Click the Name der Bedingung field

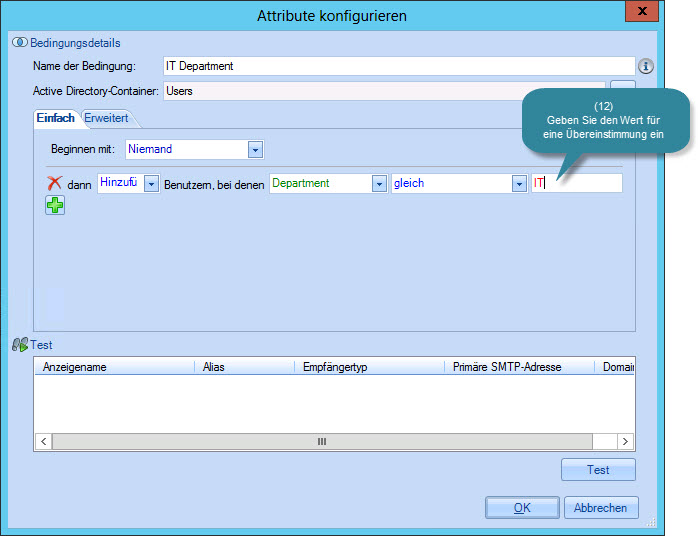[399, 66]
